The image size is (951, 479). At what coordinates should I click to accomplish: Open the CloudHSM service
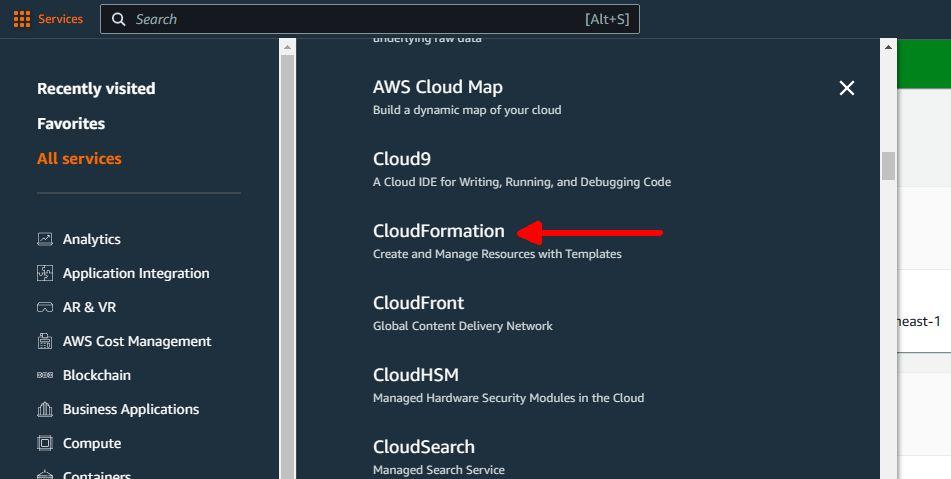click(415, 375)
